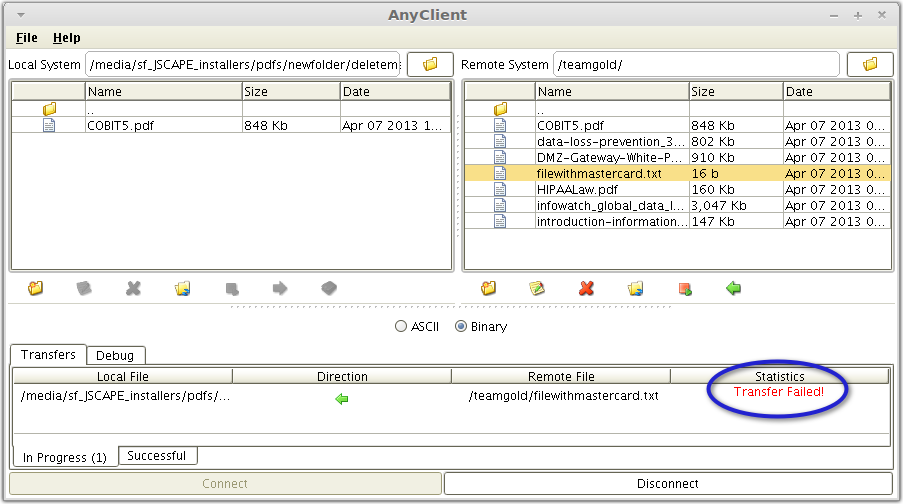The height and width of the screenshot is (504, 903).
Task: Rename the selected remote file with pencil icon
Action: point(537,288)
